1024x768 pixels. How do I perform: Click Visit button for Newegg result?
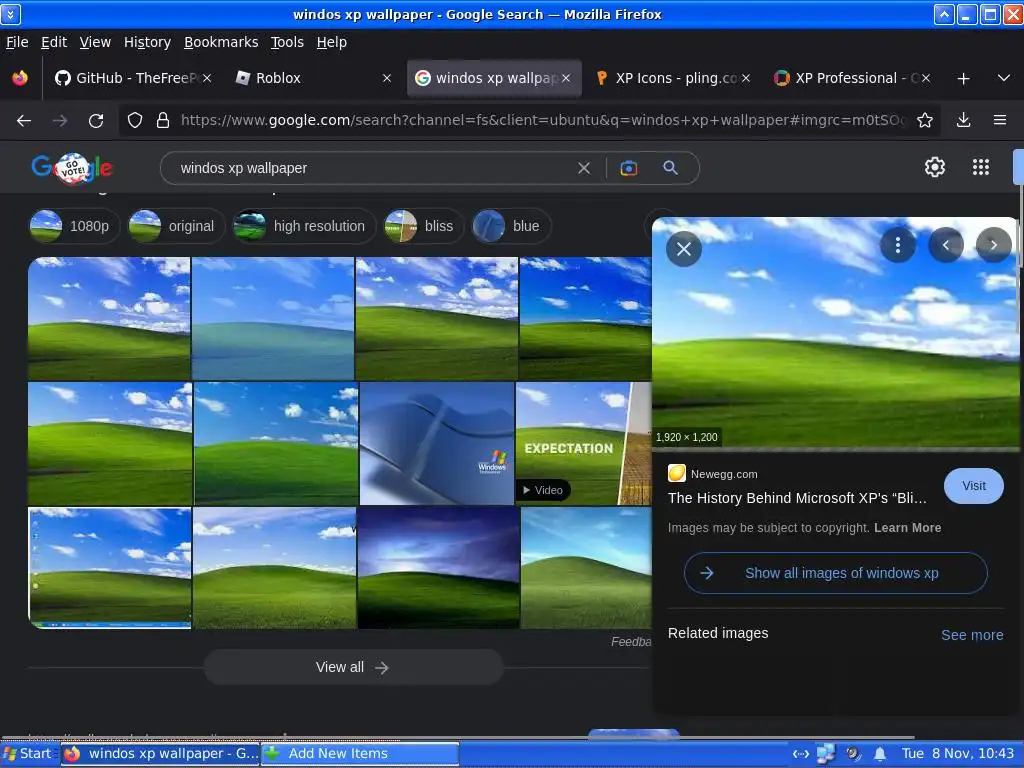[973, 486]
